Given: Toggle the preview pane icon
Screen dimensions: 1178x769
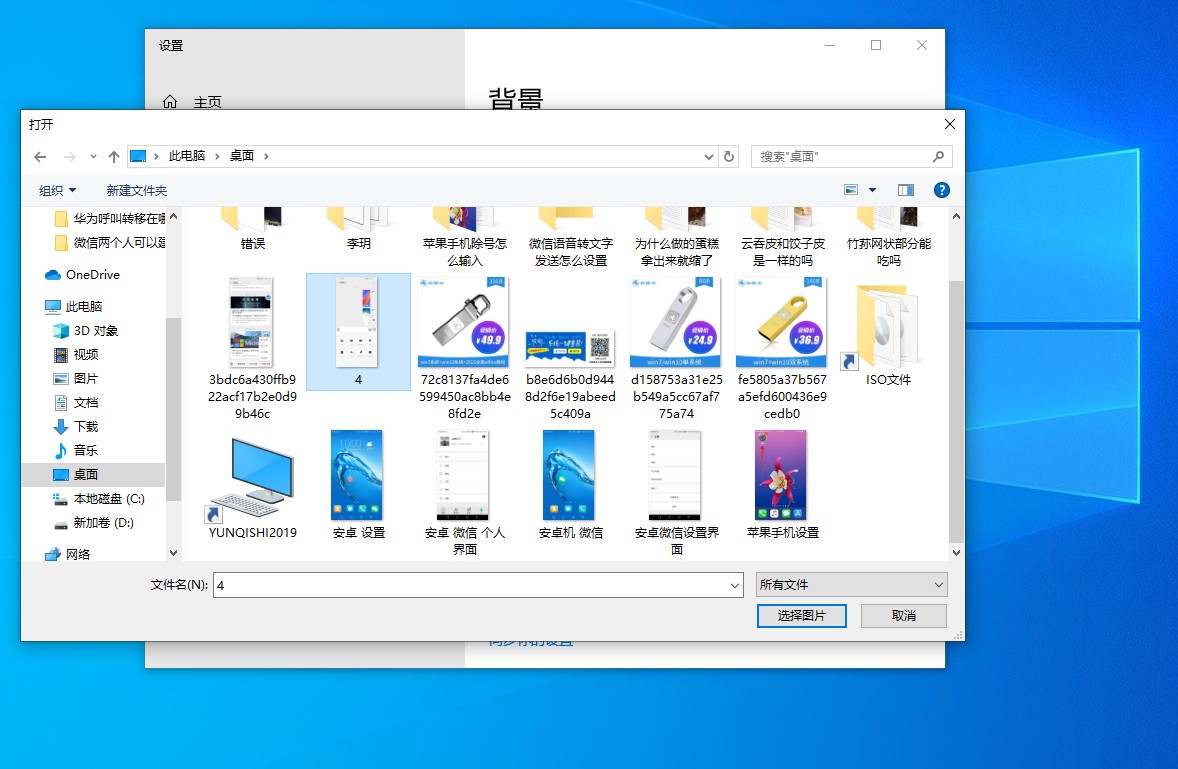Looking at the screenshot, I should click(x=906, y=190).
